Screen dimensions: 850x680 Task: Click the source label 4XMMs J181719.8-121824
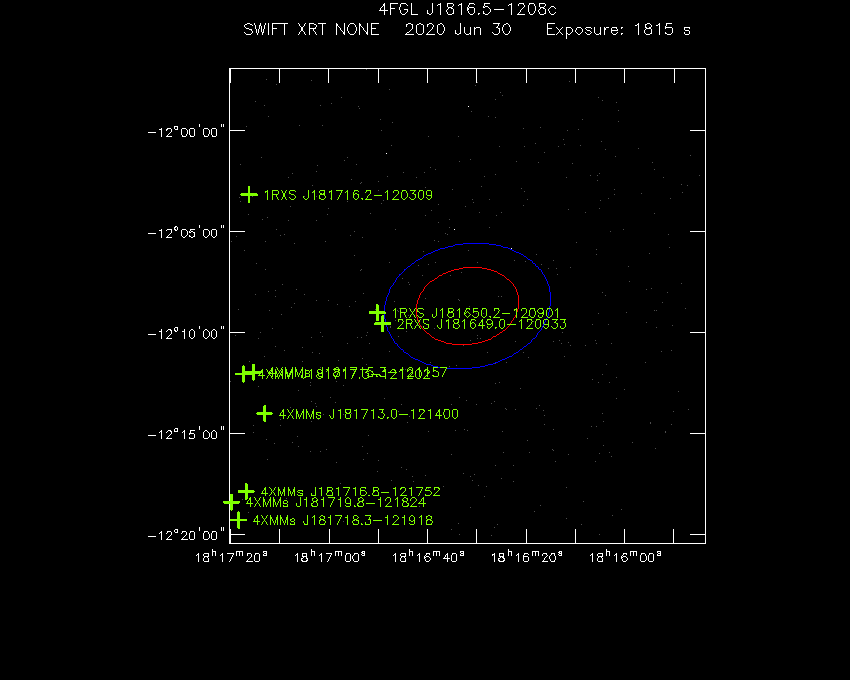pos(336,503)
